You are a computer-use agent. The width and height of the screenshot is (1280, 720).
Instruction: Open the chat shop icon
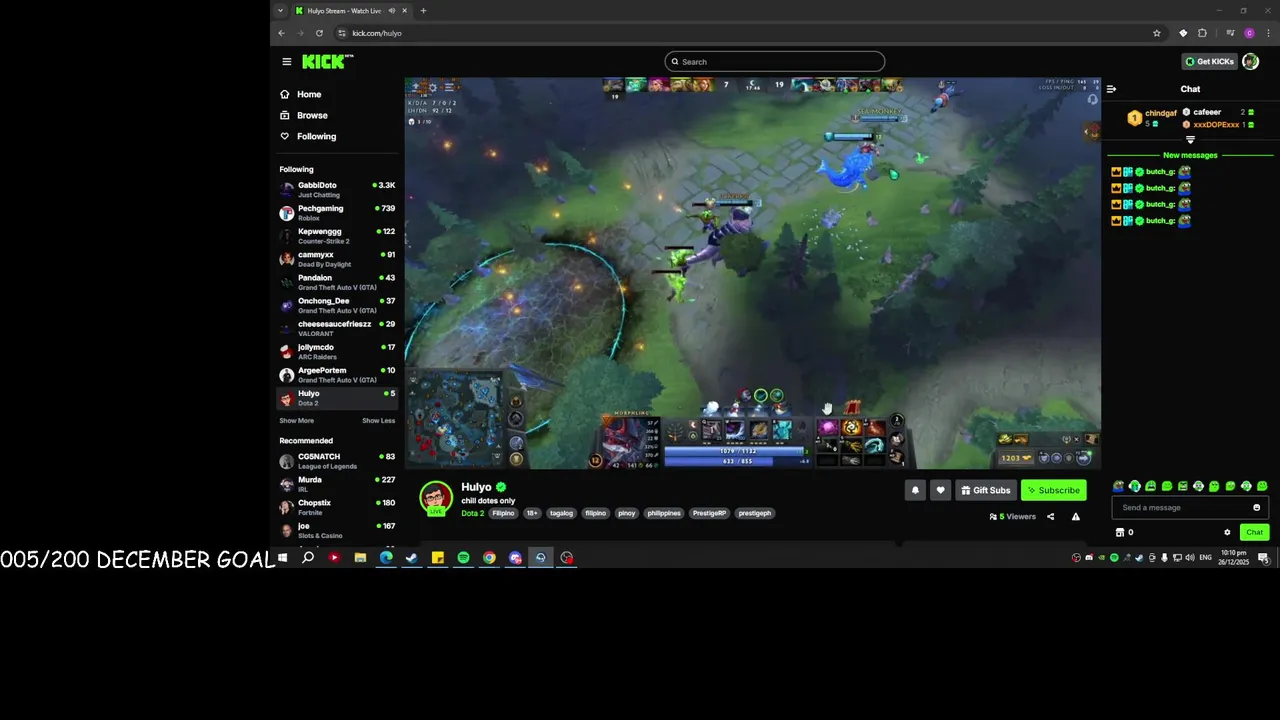(x=1120, y=532)
